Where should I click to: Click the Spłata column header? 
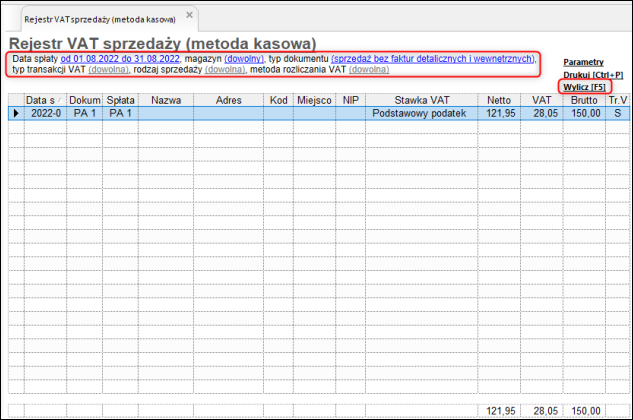tap(120, 100)
